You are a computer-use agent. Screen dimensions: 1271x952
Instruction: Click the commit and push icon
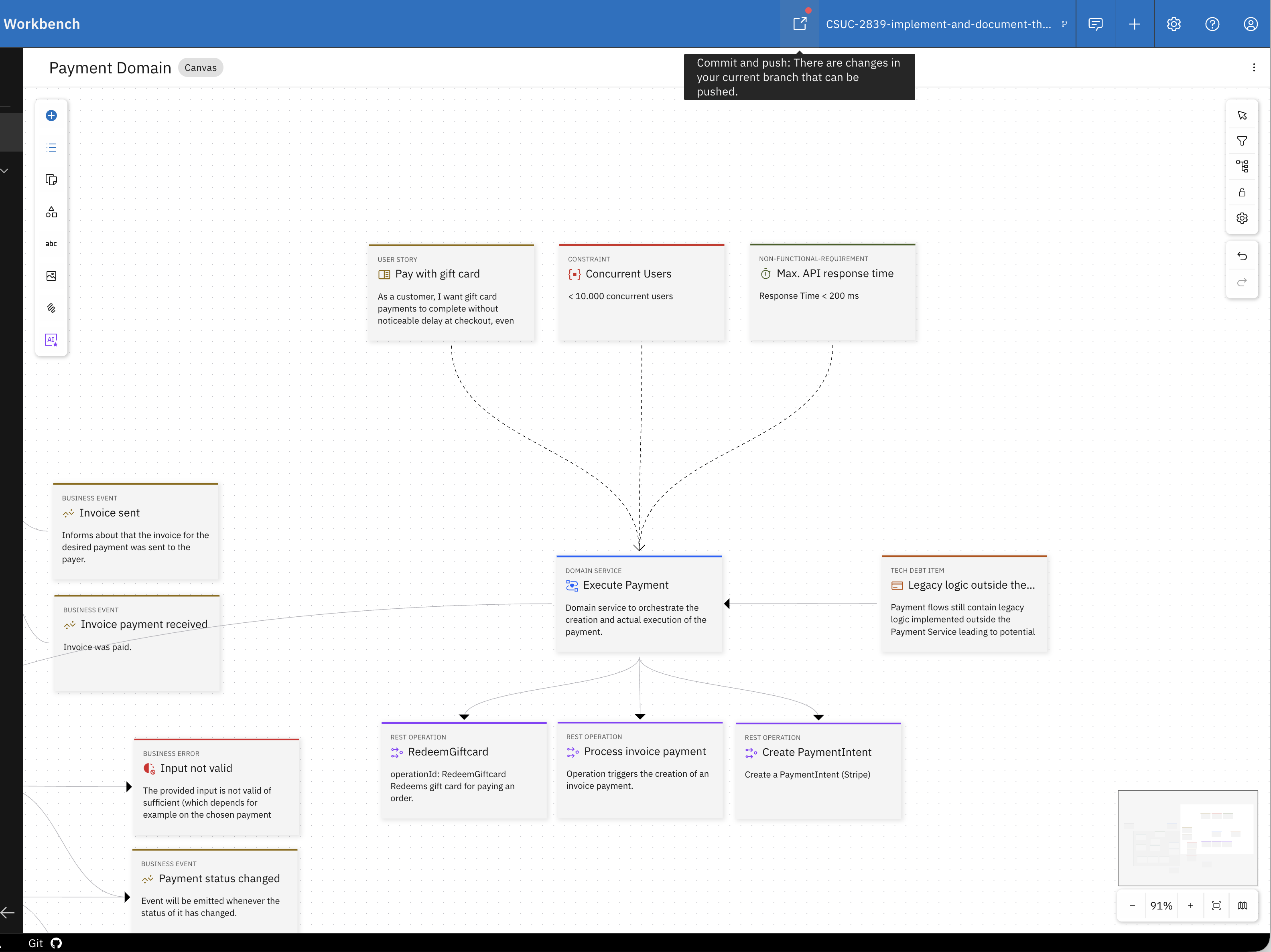799,24
